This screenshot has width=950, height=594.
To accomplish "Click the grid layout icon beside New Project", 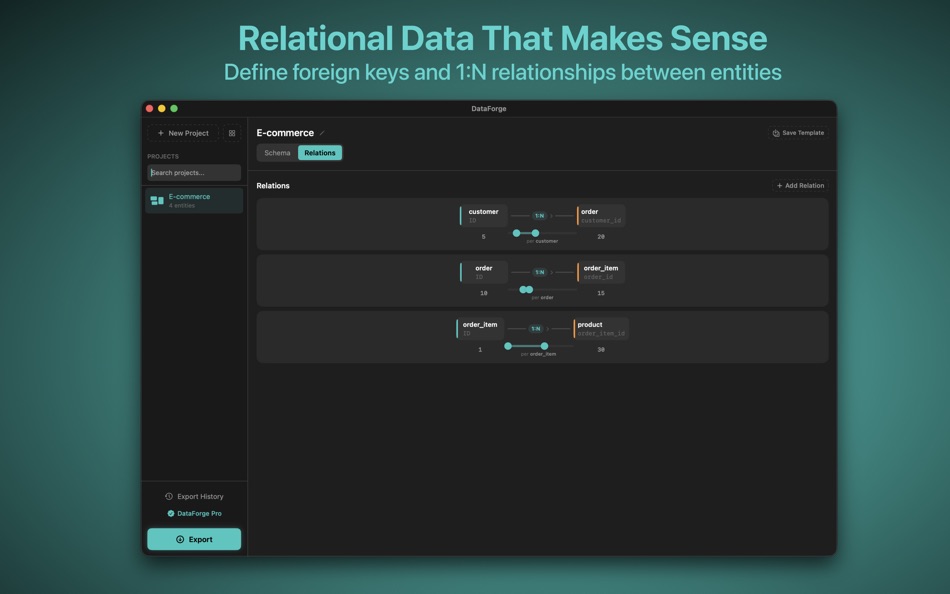I will coord(231,134).
